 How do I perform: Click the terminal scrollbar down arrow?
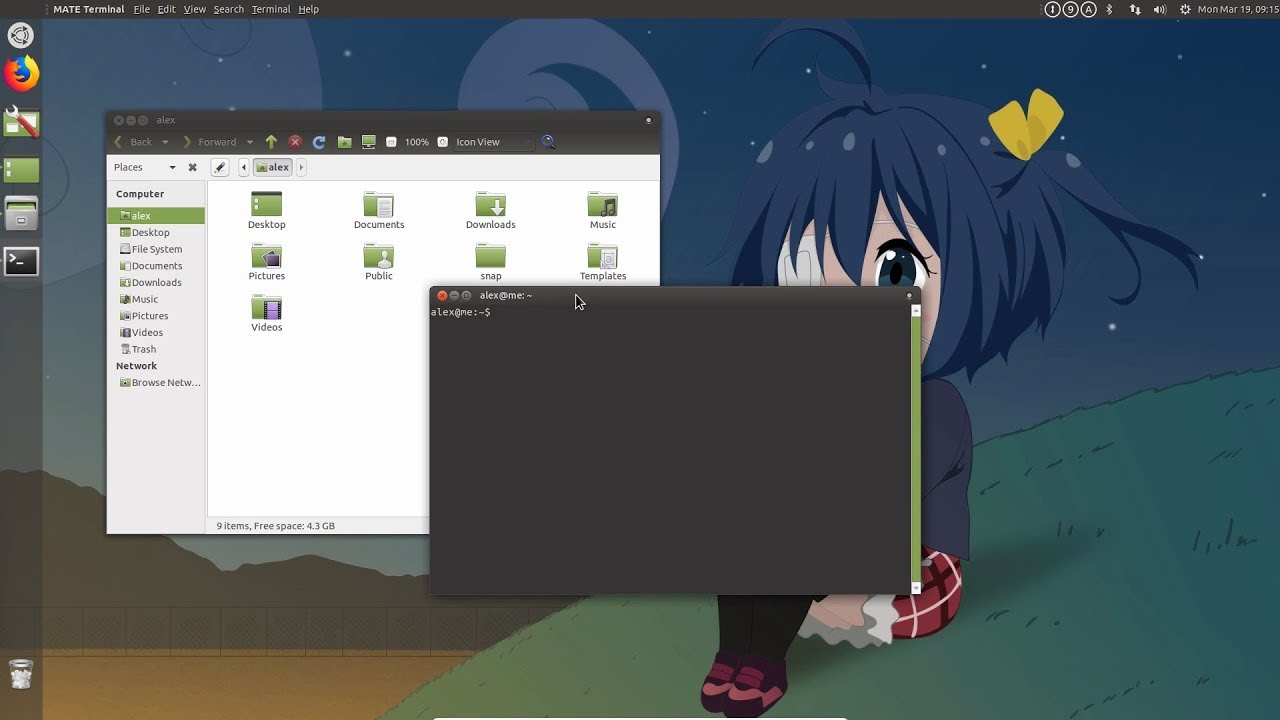click(x=916, y=588)
